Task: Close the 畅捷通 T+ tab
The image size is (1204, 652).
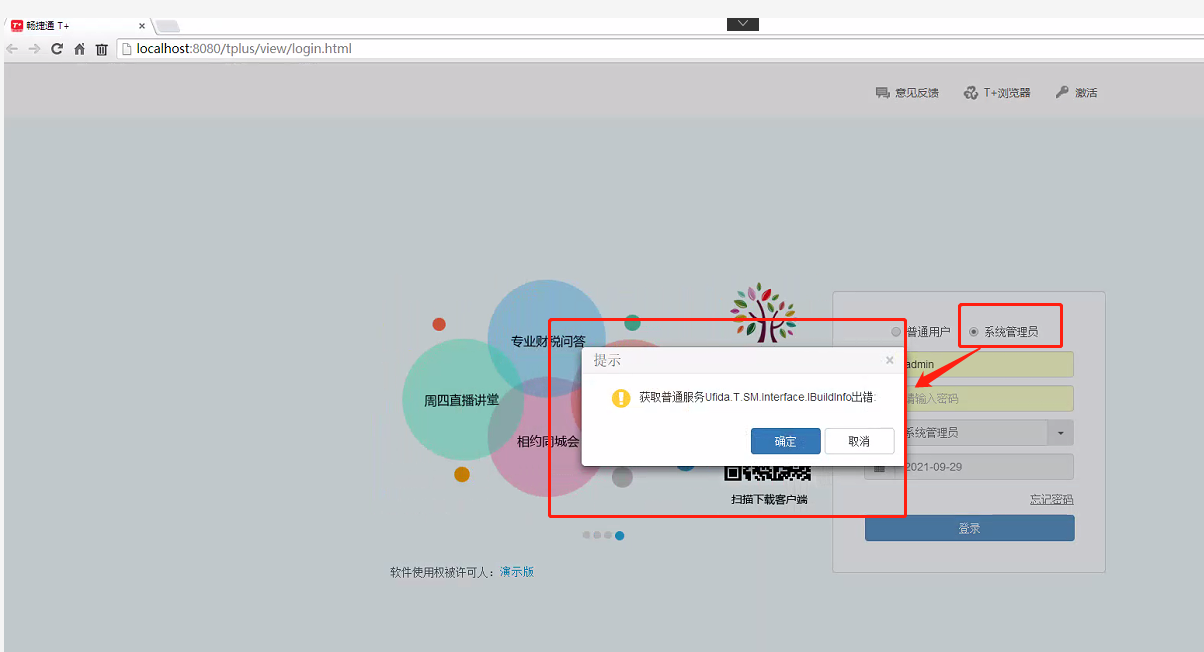Action: (x=142, y=26)
